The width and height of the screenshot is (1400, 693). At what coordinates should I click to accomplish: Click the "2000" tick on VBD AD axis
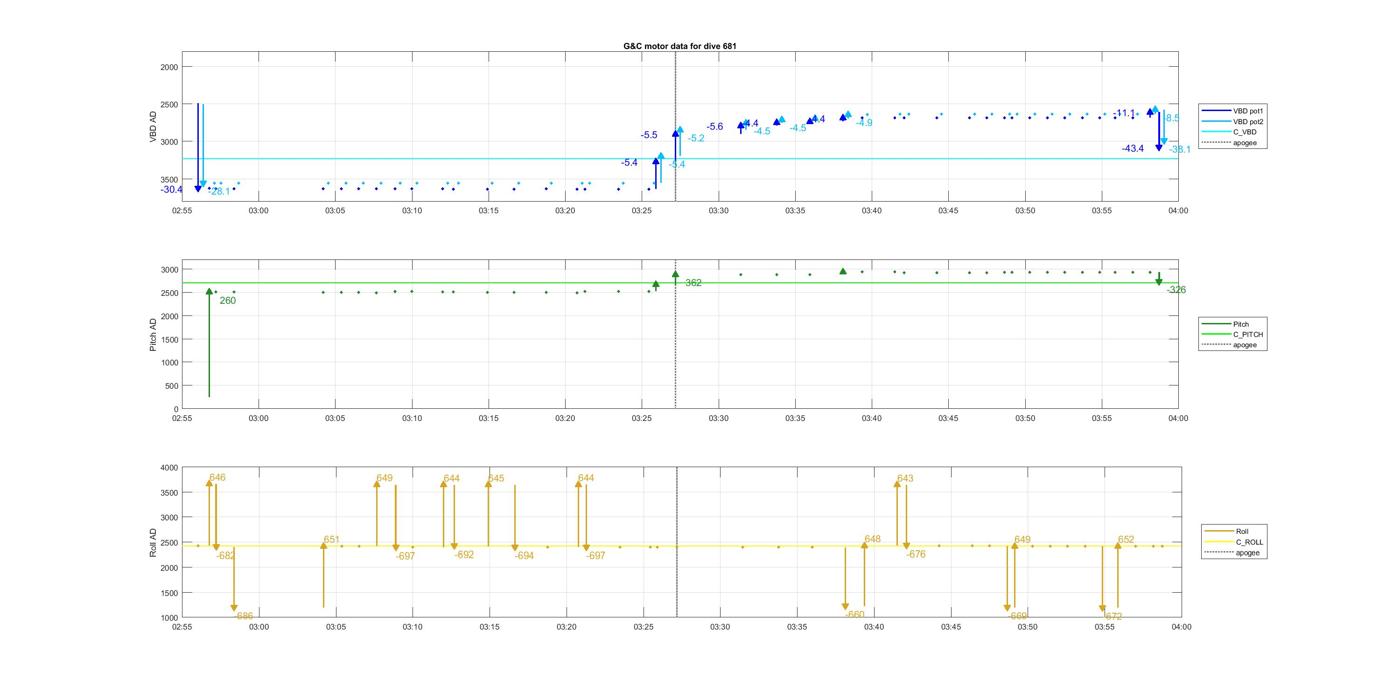(x=167, y=67)
